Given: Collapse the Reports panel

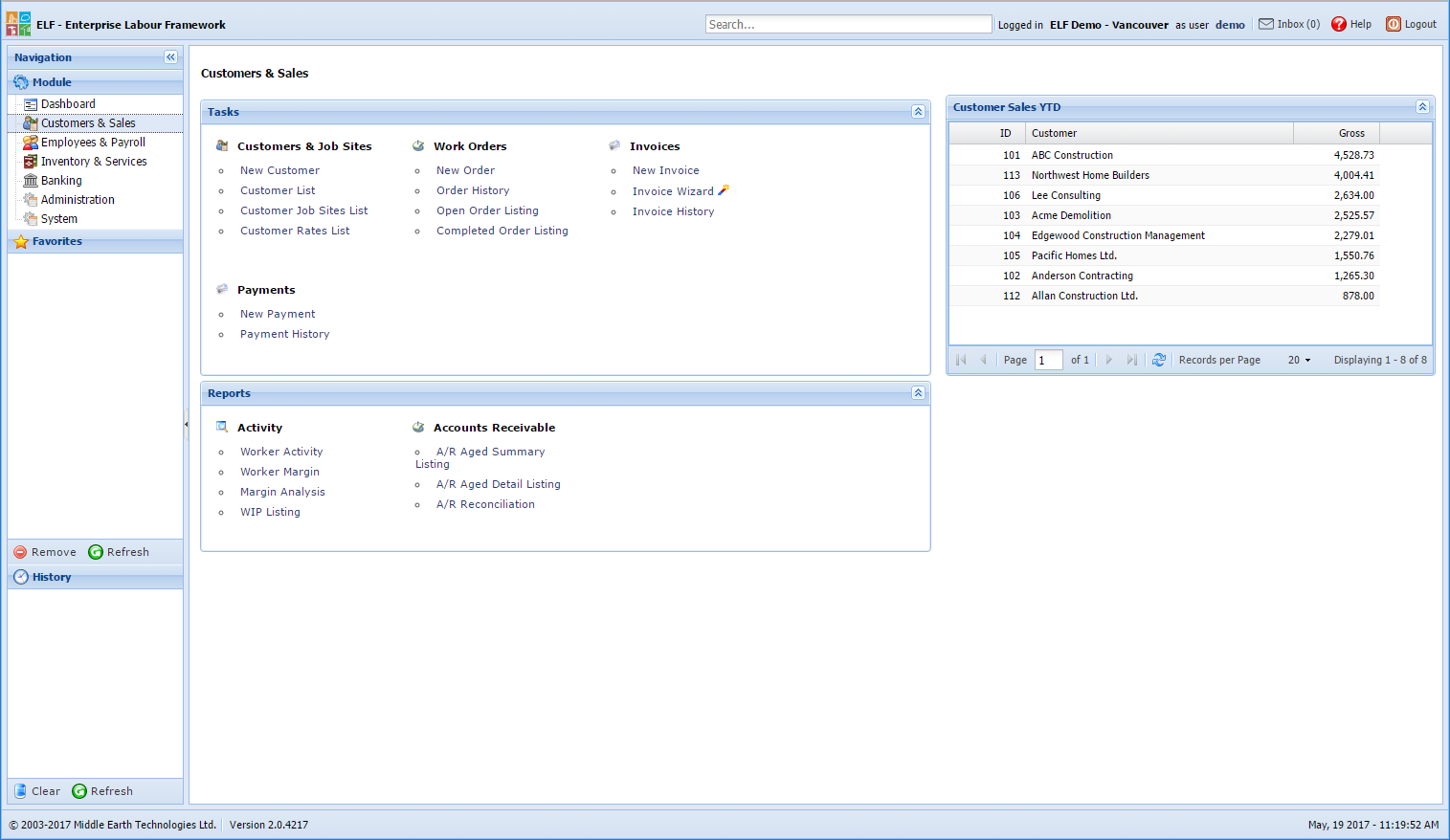Looking at the screenshot, I should coord(918,392).
